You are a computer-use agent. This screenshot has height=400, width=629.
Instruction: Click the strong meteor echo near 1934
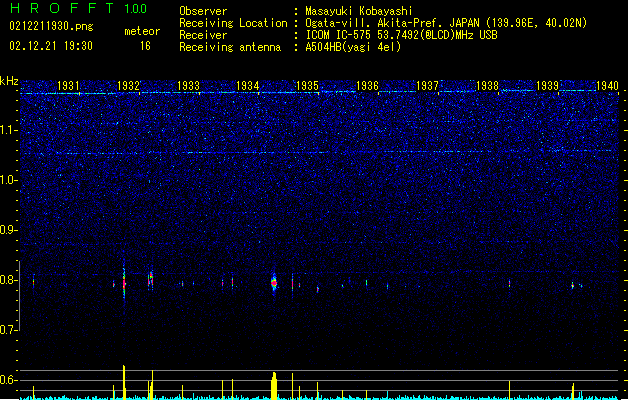click(x=274, y=283)
